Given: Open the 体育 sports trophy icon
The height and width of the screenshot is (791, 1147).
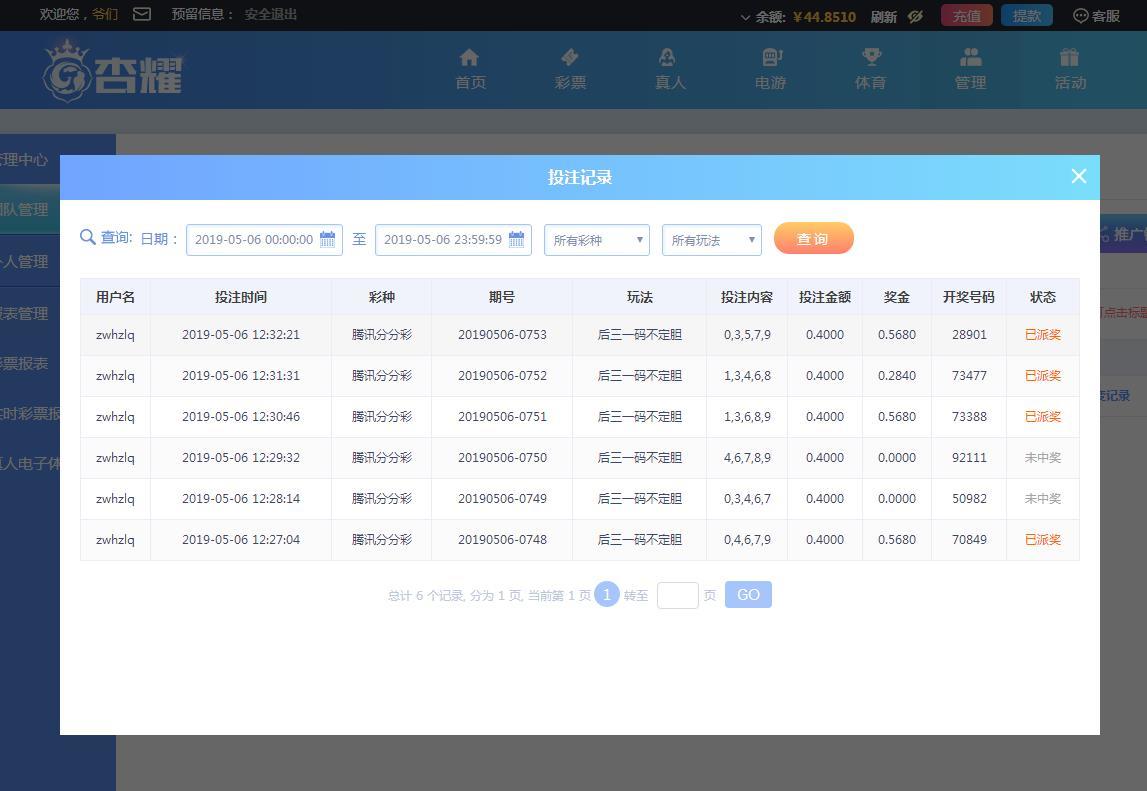Looking at the screenshot, I should (870, 58).
